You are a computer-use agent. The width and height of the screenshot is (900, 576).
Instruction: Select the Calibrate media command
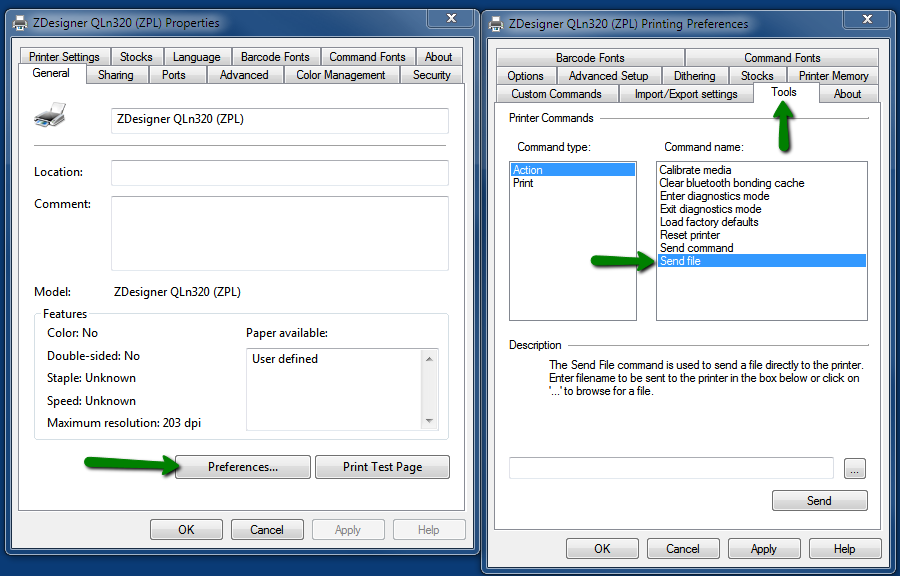[x=694, y=170]
